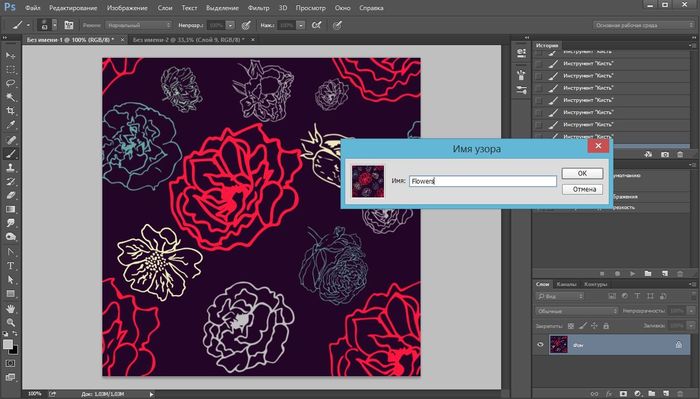Switch to the Каналы tab
Viewport: 700px width, 399px height.
point(566,284)
